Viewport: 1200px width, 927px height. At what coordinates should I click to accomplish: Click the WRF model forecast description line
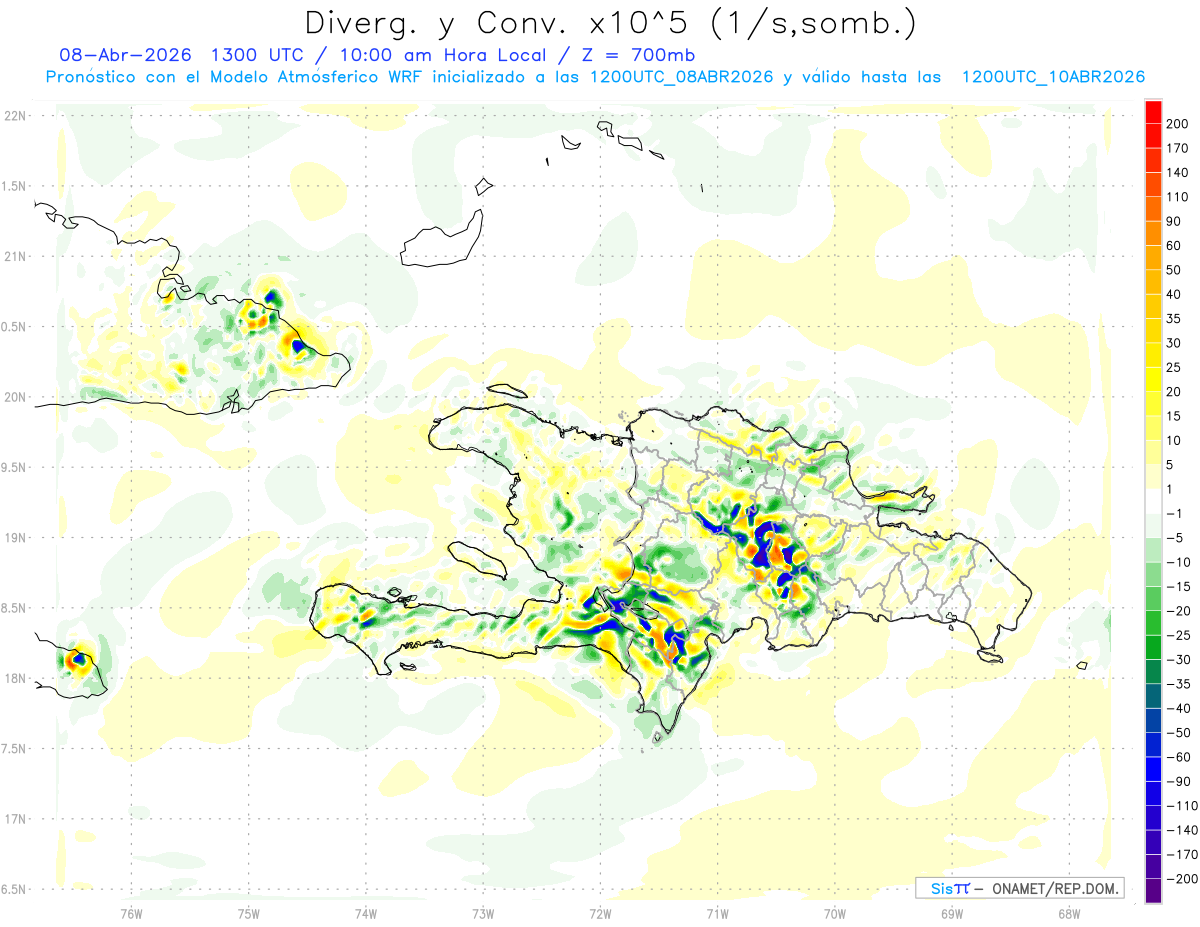point(595,77)
